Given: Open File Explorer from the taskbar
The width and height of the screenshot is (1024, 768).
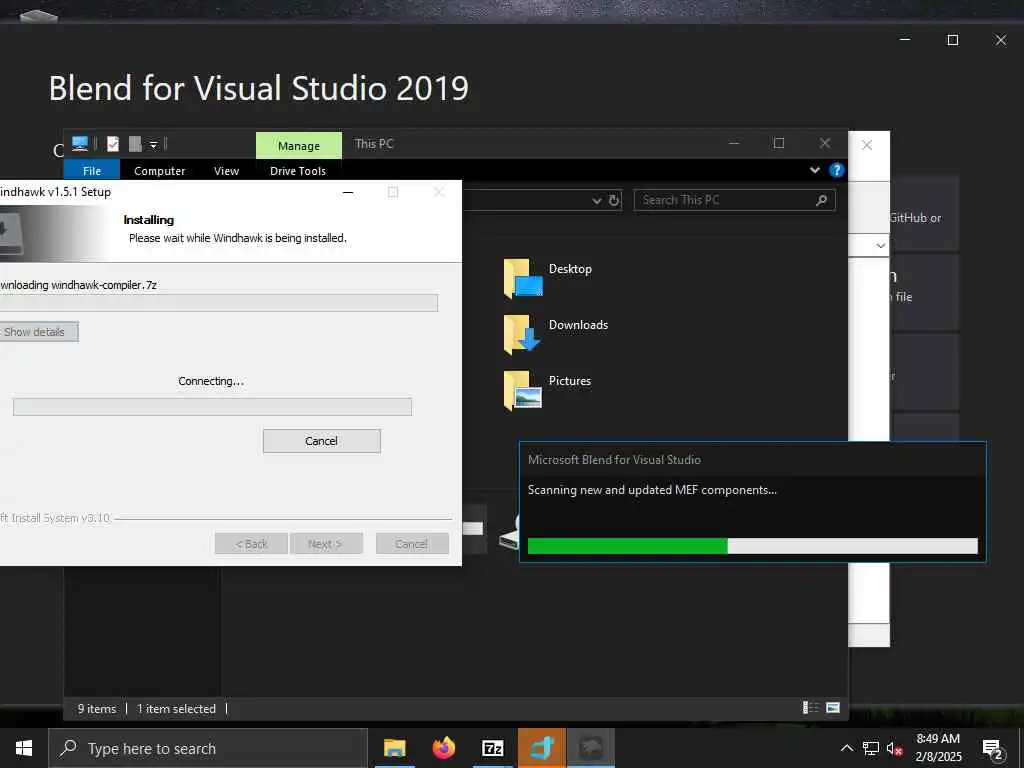Looking at the screenshot, I should (394, 748).
